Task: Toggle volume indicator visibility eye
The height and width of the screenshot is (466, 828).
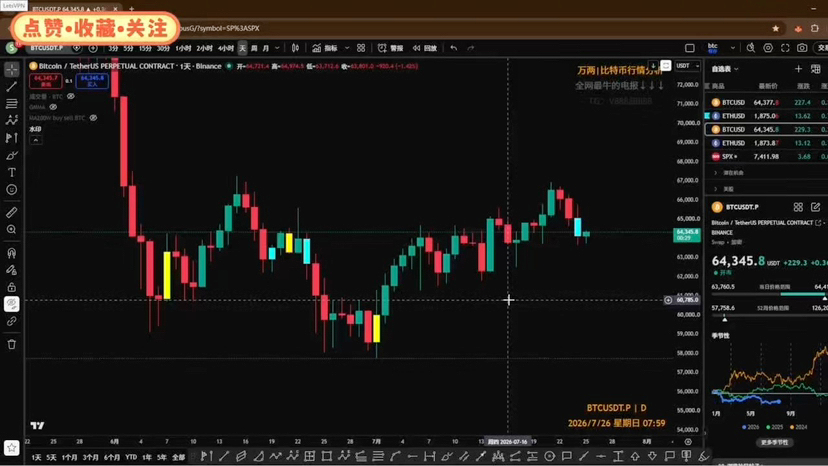Action: point(71,97)
